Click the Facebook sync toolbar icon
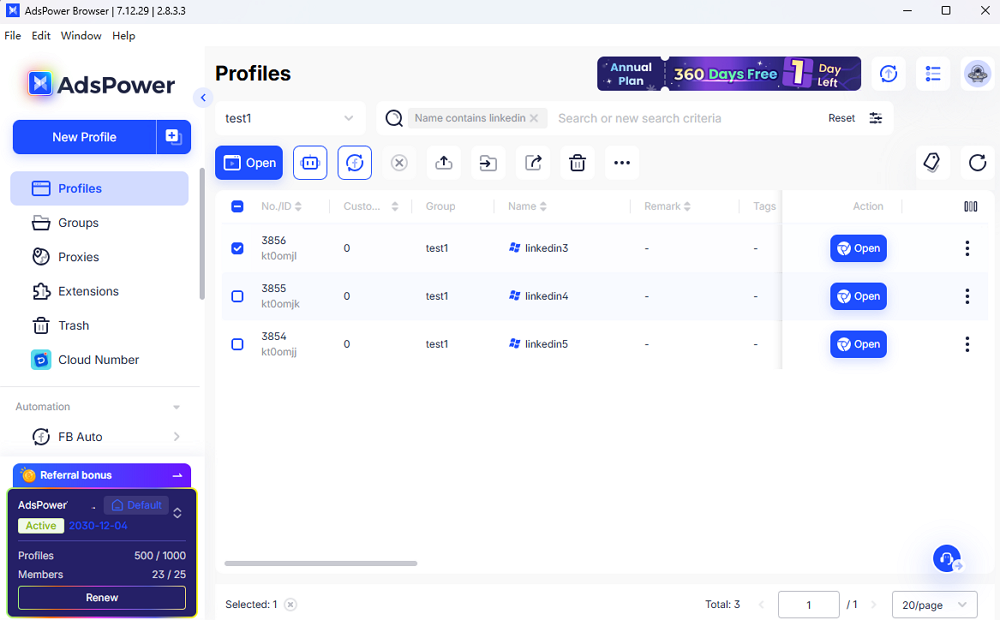Viewport: 1000px width, 620px height. click(x=355, y=163)
